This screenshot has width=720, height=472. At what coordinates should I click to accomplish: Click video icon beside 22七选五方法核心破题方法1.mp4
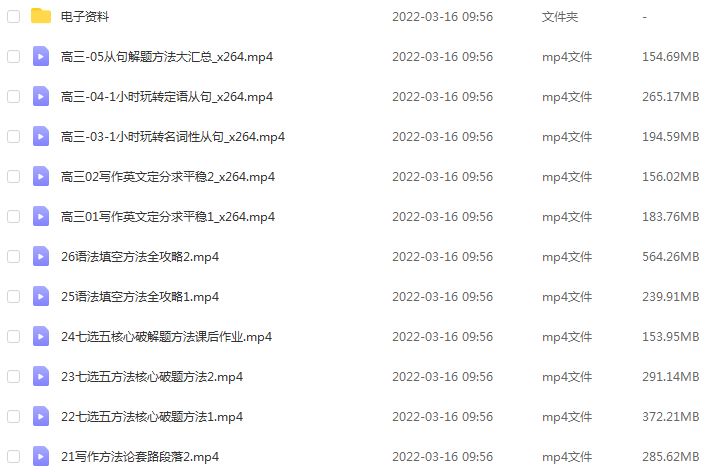click(x=41, y=416)
